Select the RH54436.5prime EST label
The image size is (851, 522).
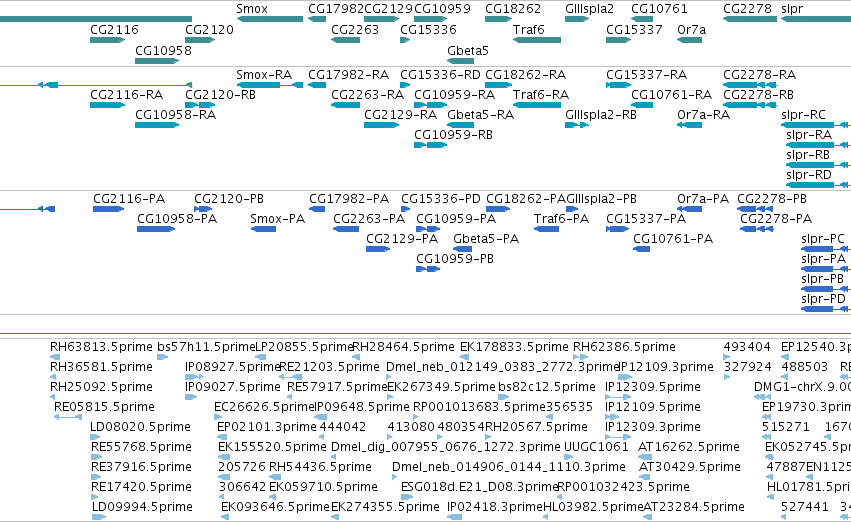pos(320,467)
